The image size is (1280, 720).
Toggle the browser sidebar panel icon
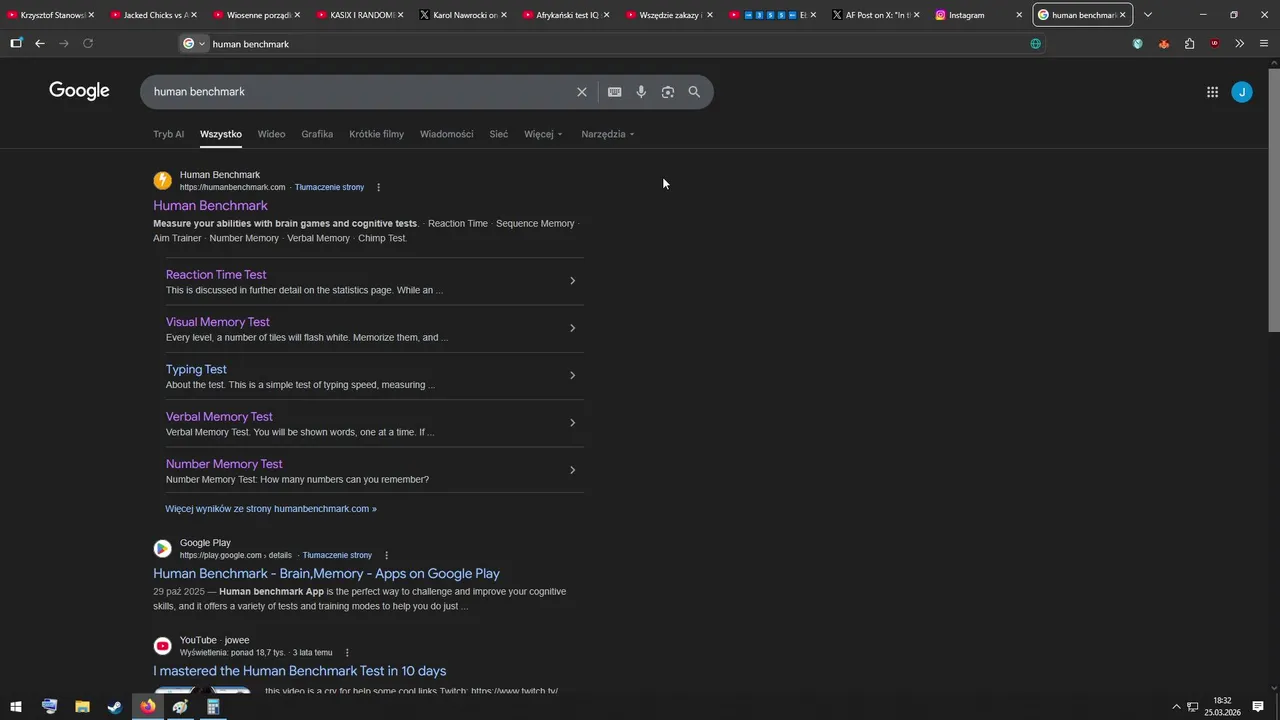pos(16,44)
